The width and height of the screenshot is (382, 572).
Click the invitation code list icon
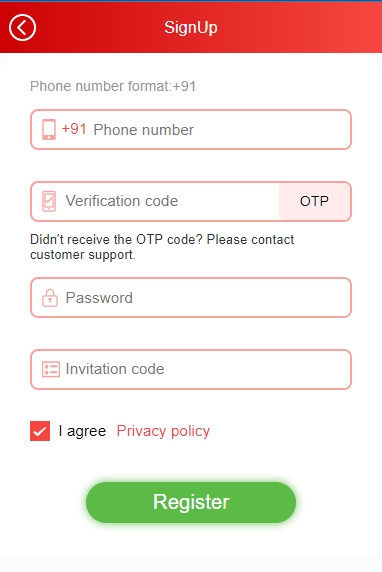click(x=51, y=369)
